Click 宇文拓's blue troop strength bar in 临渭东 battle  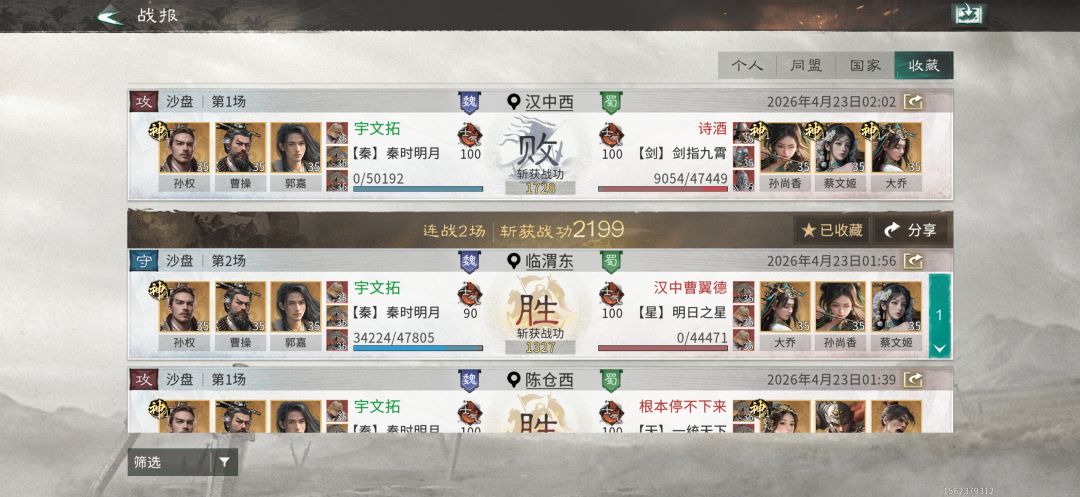(x=418, y=348)
